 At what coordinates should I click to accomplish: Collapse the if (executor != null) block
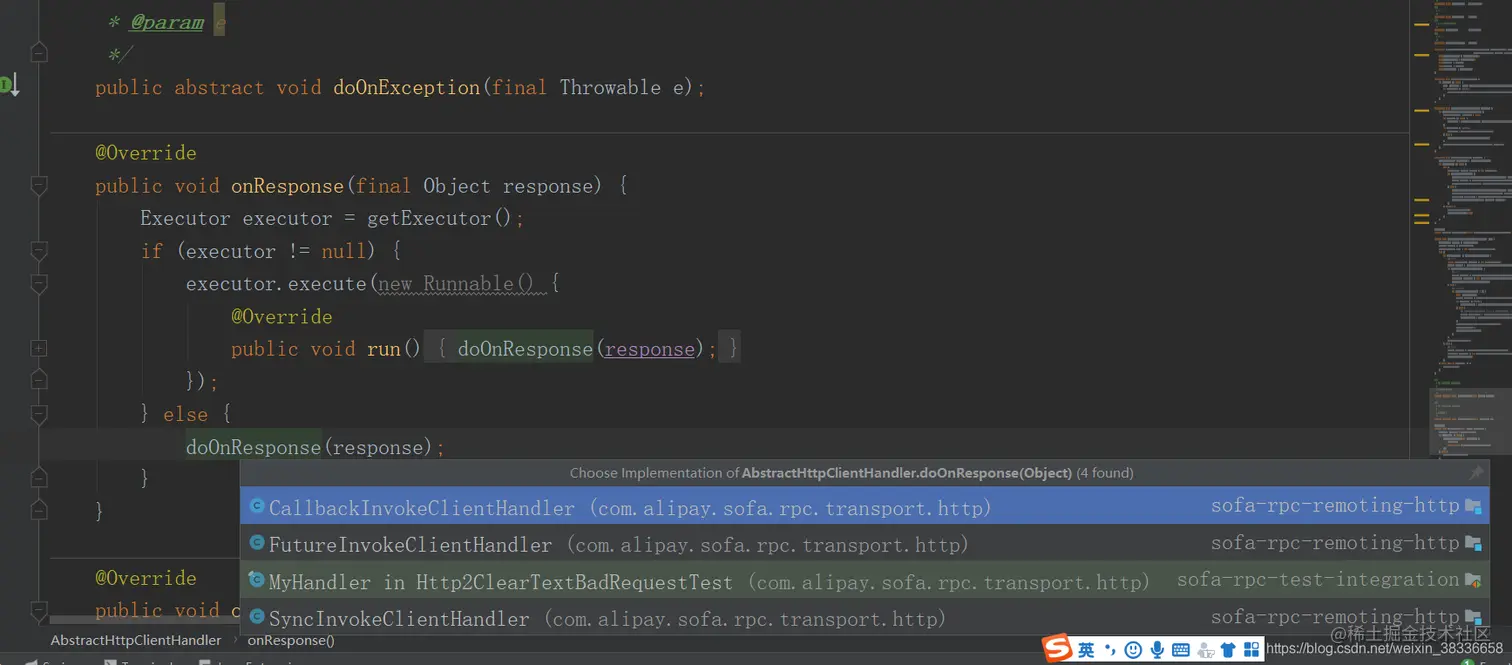click(39, 251)
